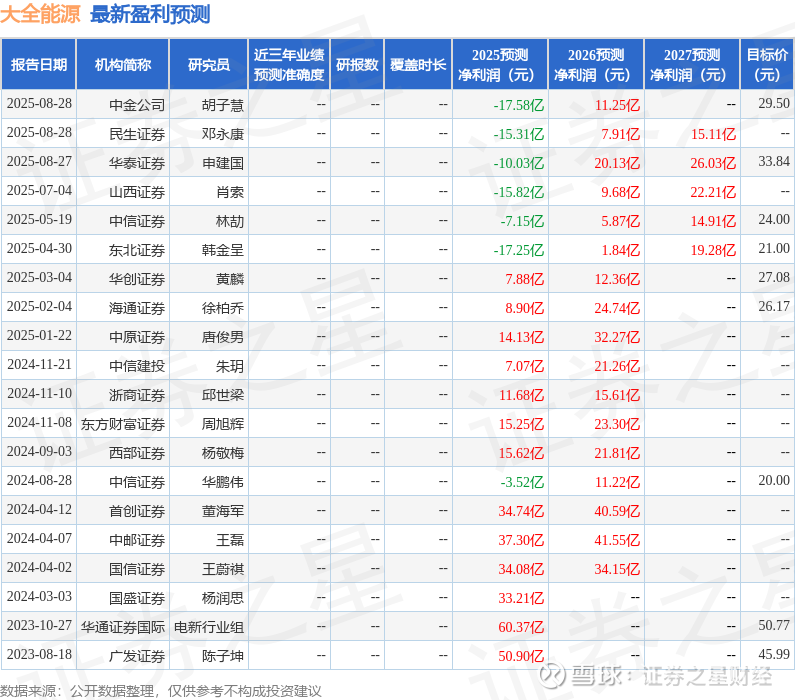Viewport: 795px width, 700px height.
Task: Select the 研究员 column header
Action: point(208,64)
